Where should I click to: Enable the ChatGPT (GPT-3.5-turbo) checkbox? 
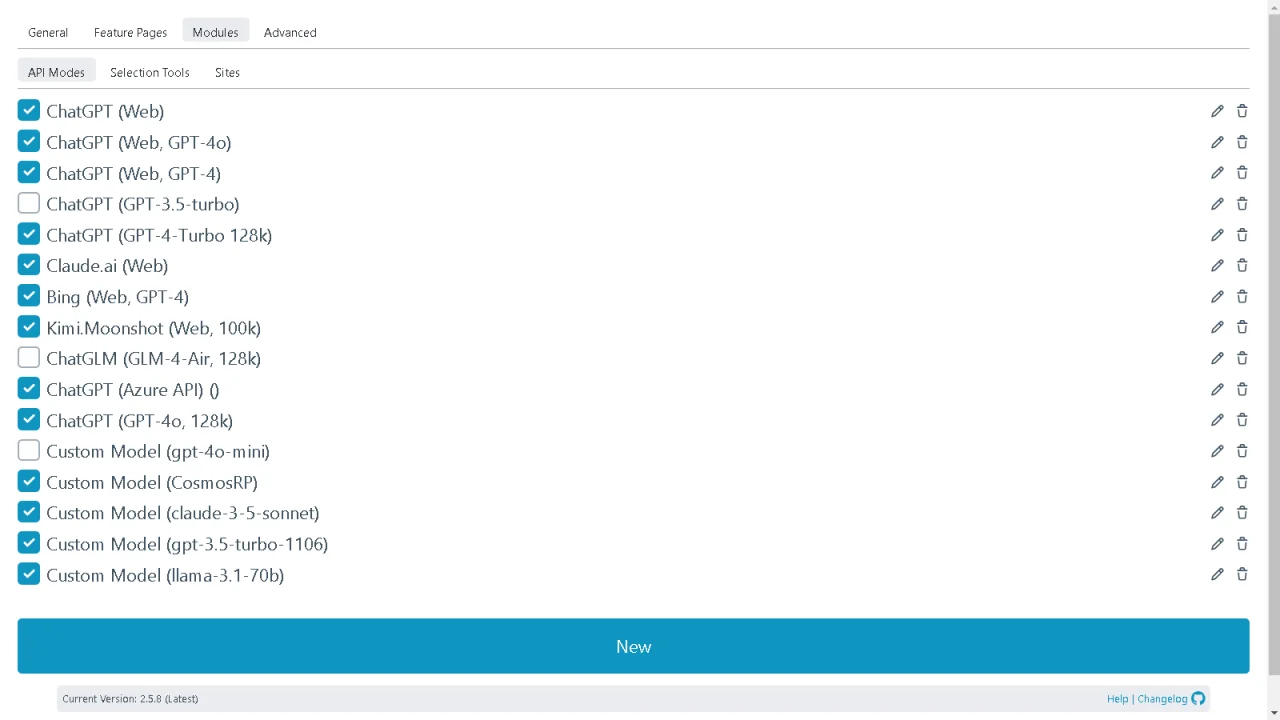coord(28,203)
